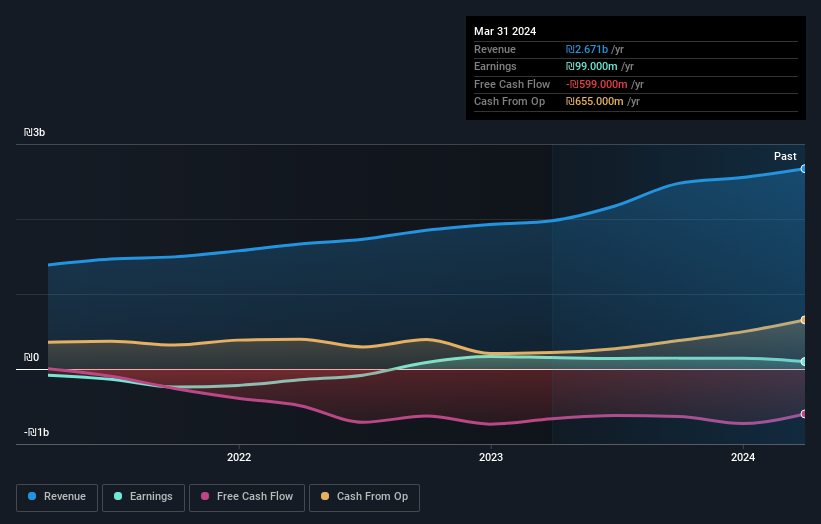
Task: Click the teal Earnings legend dot
Action: 118,496
